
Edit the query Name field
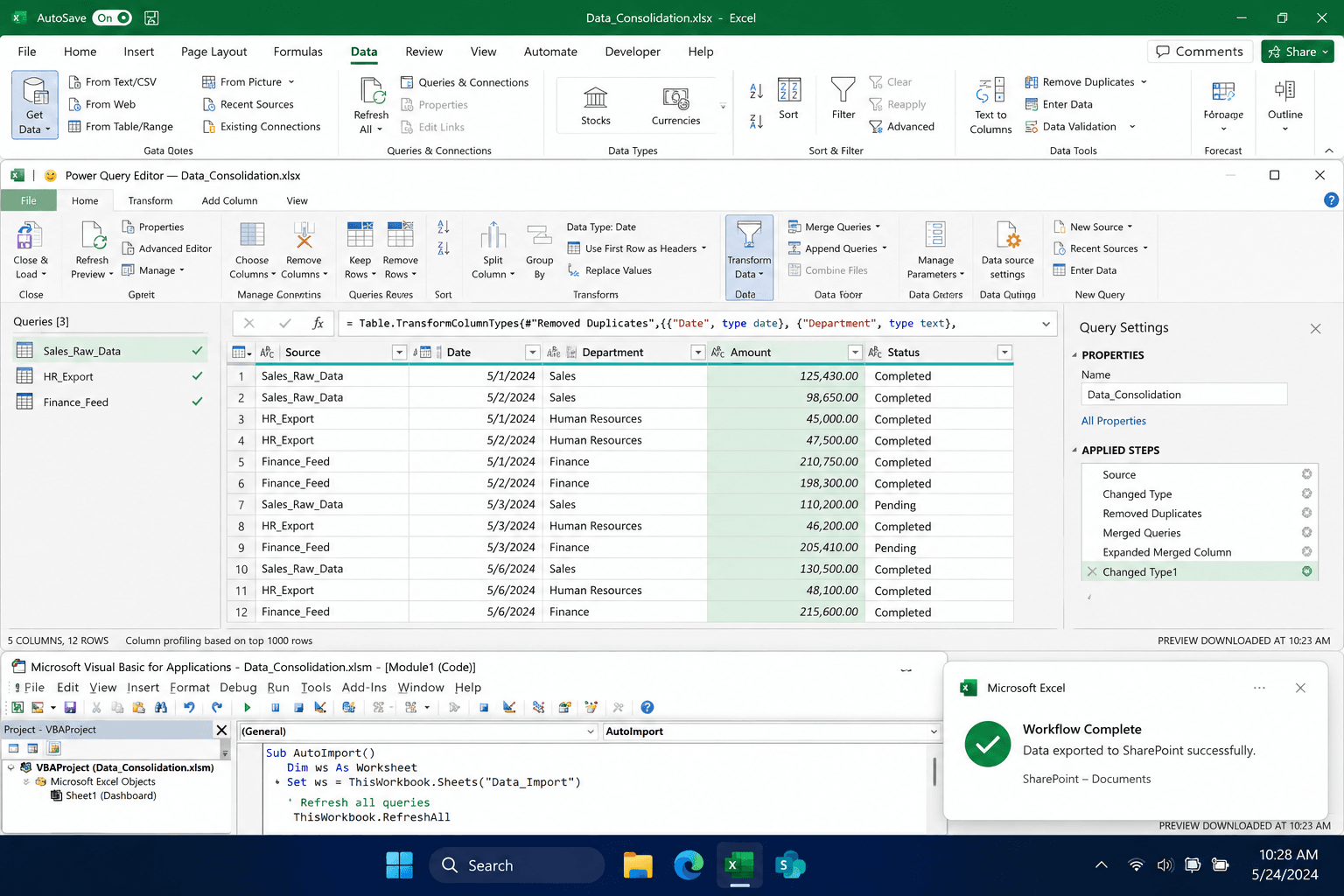pos(1184,395)
